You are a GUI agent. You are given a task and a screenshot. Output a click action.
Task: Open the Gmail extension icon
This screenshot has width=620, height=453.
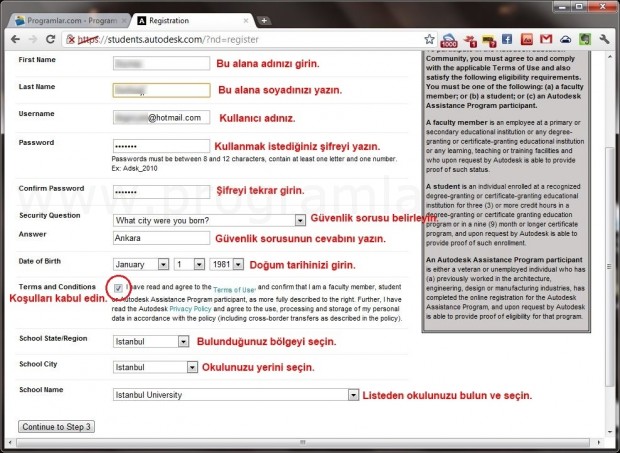click(546, 39)
